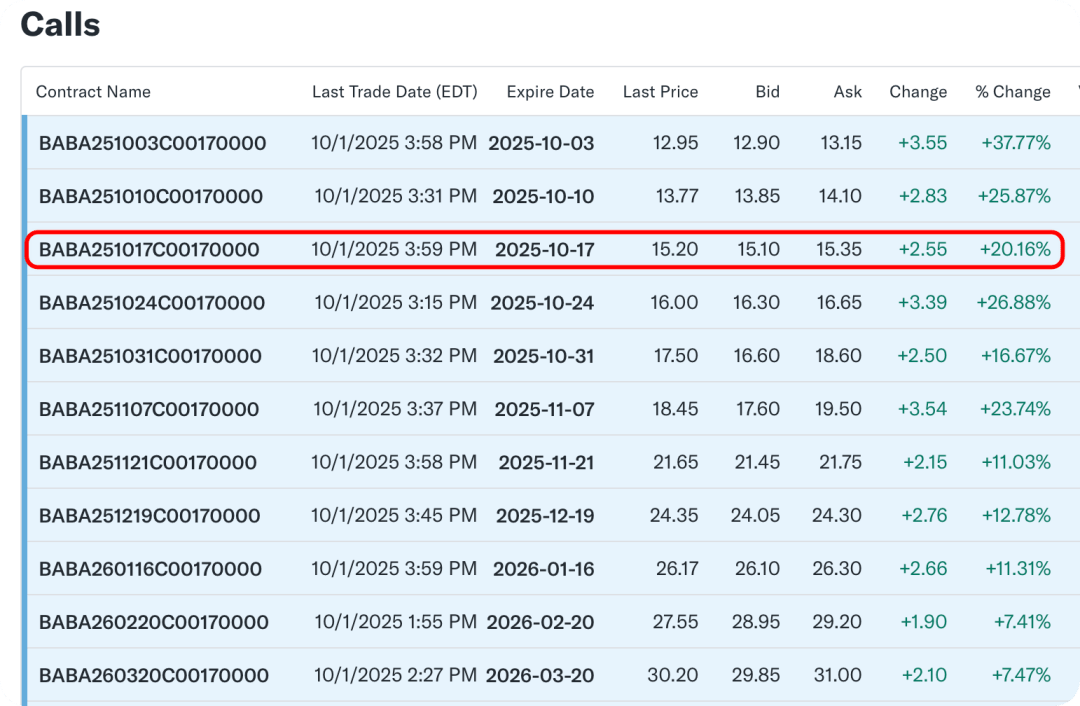1080x706 pixels.
Task: Click expire date 2025-10-24
Action: (542, 302)
